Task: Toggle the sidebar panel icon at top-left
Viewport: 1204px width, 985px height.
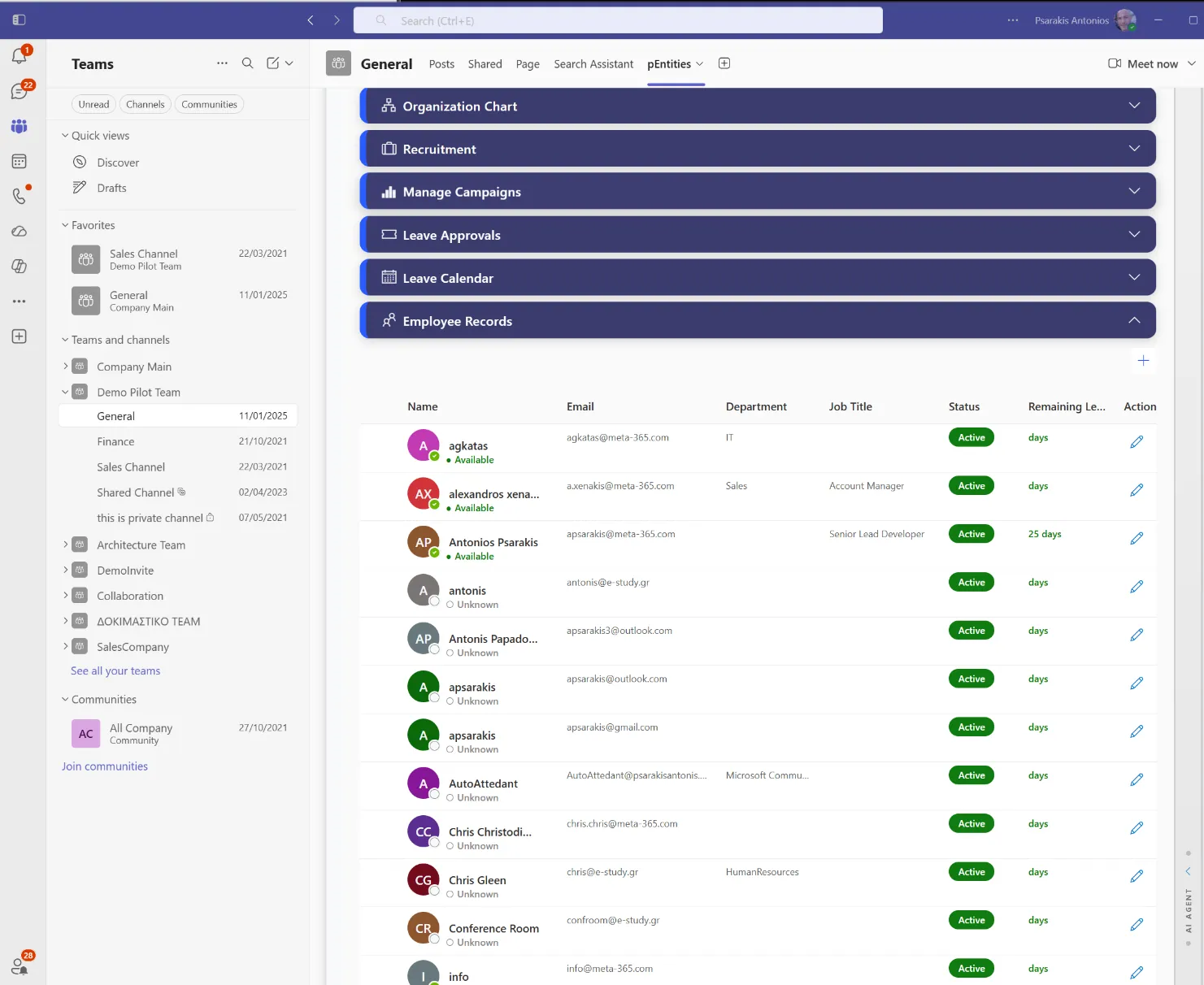Action: [x=20, y=20]
